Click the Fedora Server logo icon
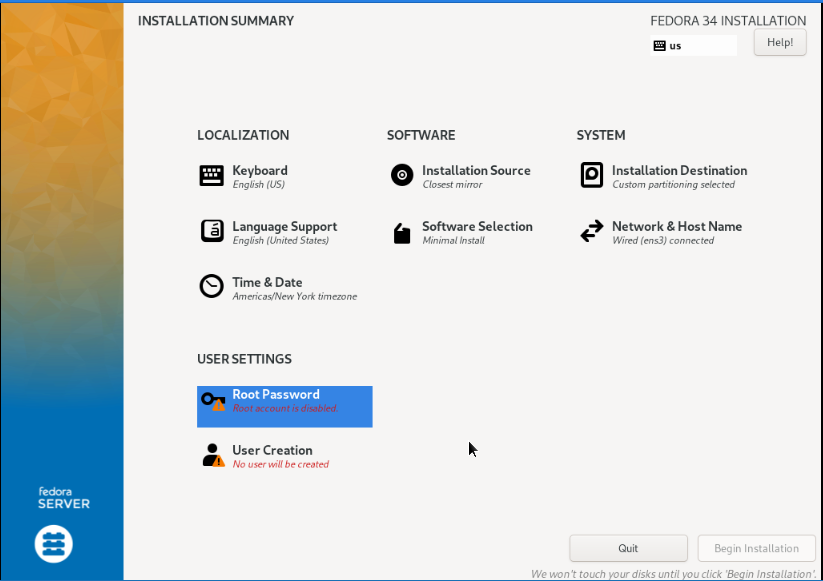Image resolution: width=823 pixels, height=581 pixels. 54,544
